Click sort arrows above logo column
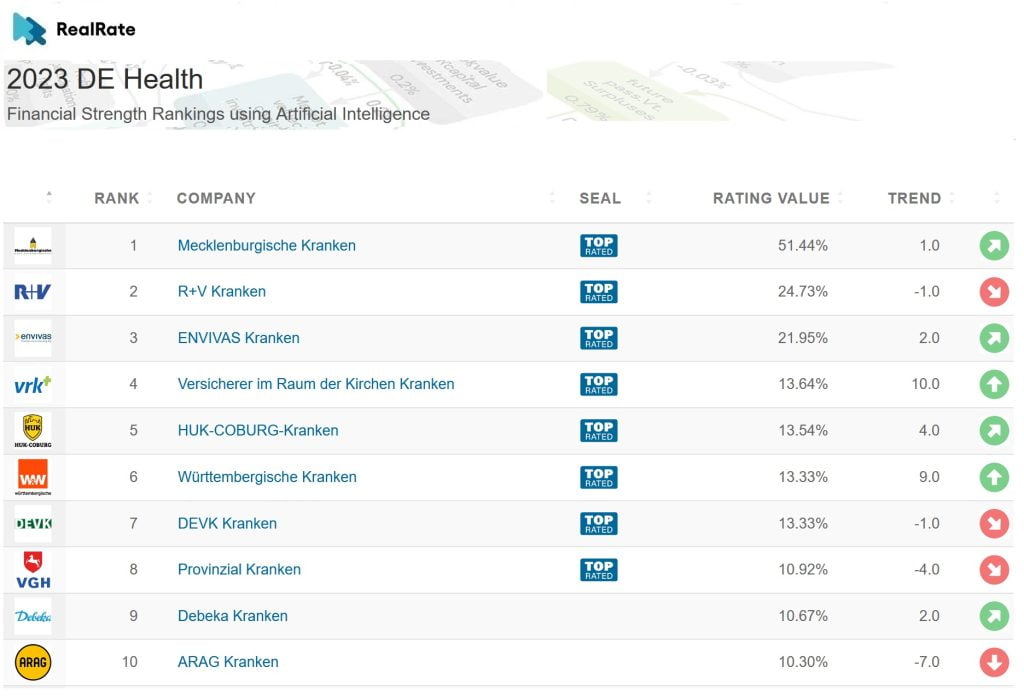This screenshot has width=1024, height=696. (49, 197)
